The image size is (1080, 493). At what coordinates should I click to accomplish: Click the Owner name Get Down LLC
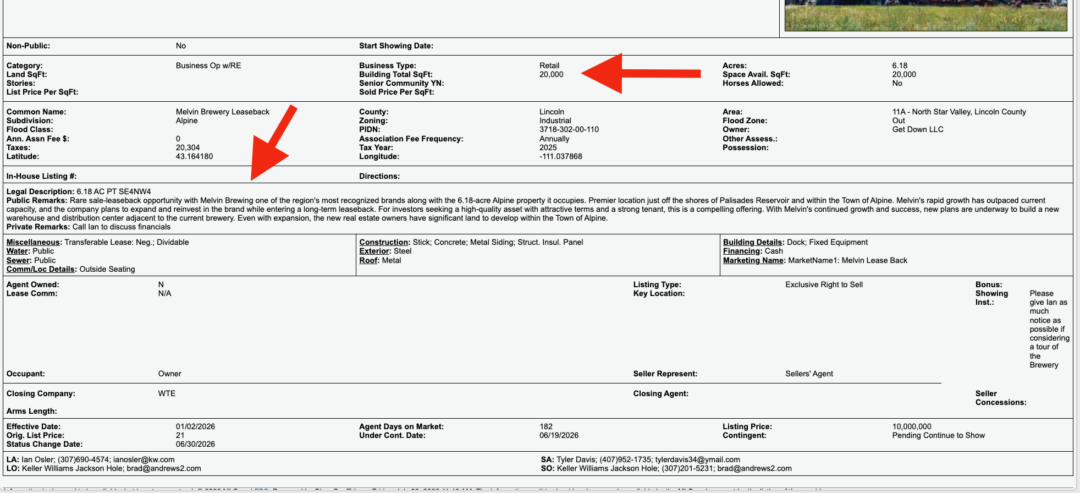pos(917,129)
